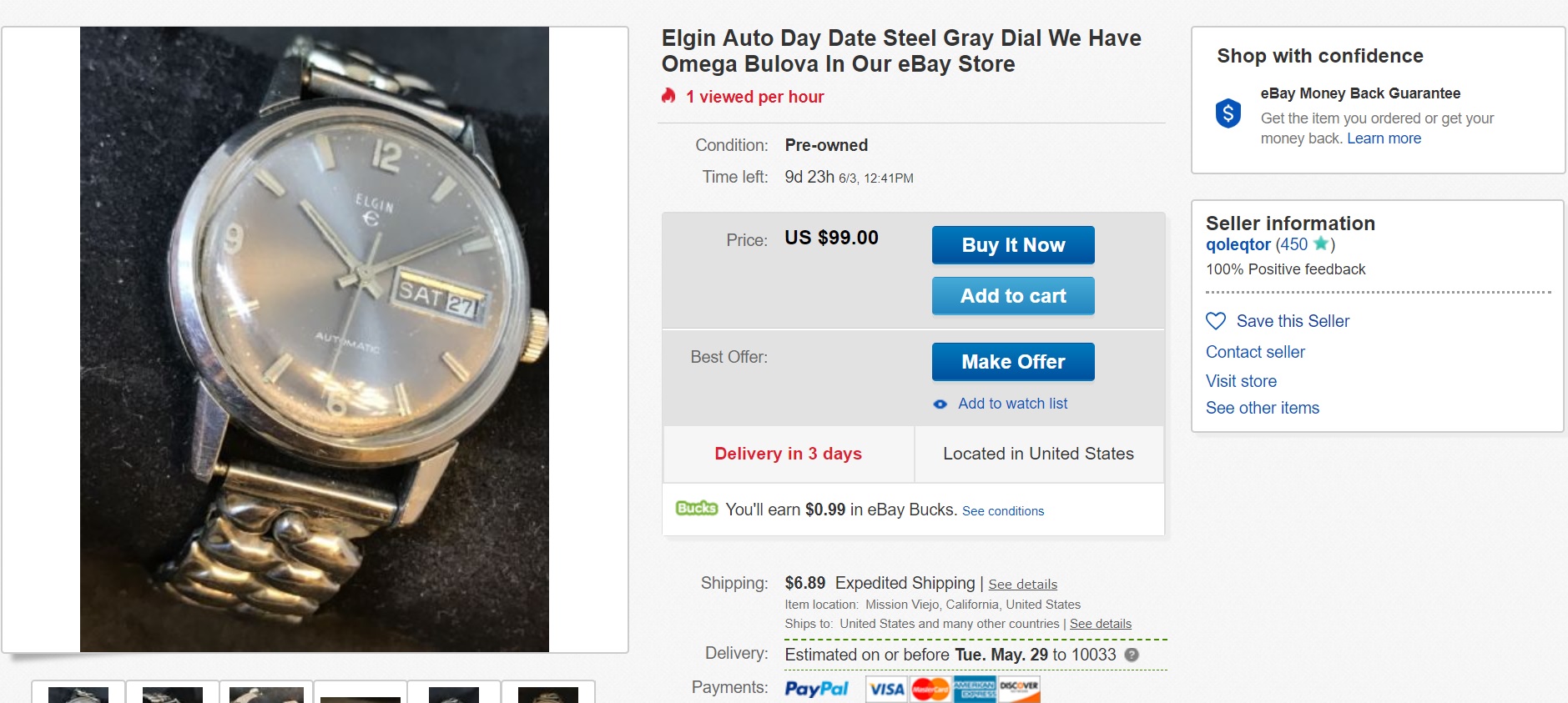Image resolution: width=1568 pixels, height=703 pixels.
Task: Click the green eBay Bucks logo
Action: pyautogui.click(x=697, y=508)
